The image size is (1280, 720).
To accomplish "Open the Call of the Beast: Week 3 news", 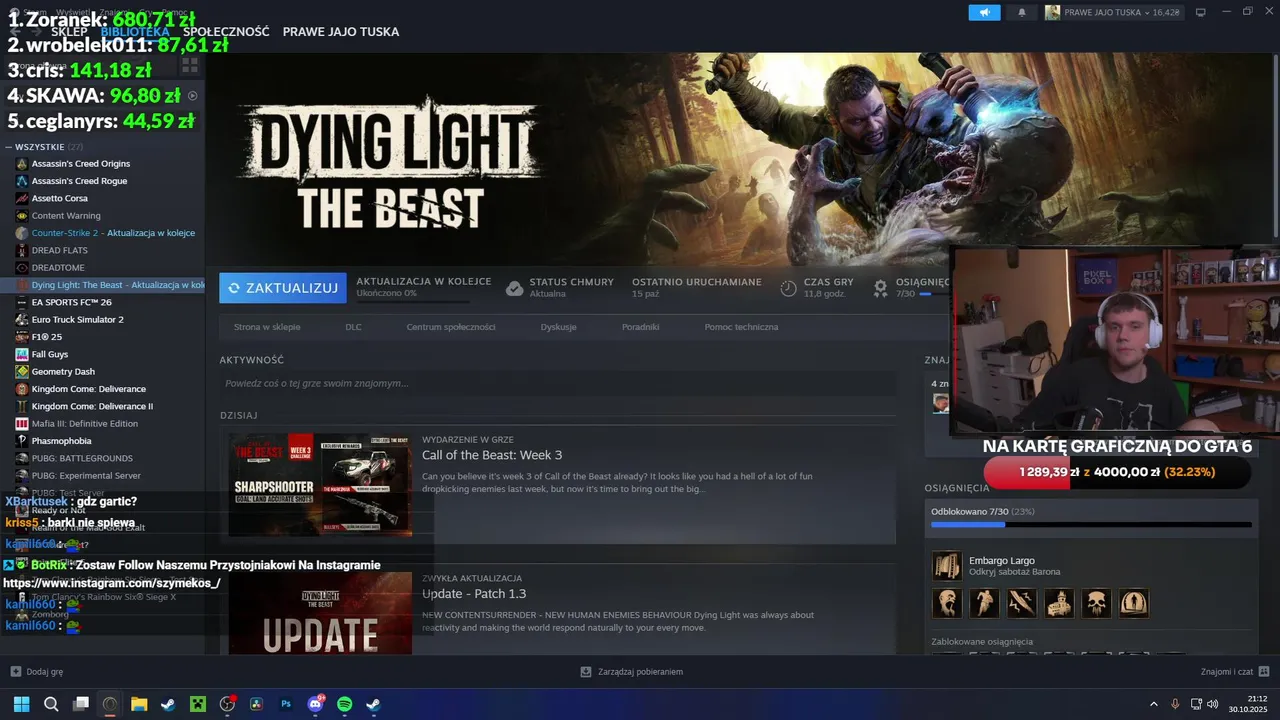I will pos(492,455).
